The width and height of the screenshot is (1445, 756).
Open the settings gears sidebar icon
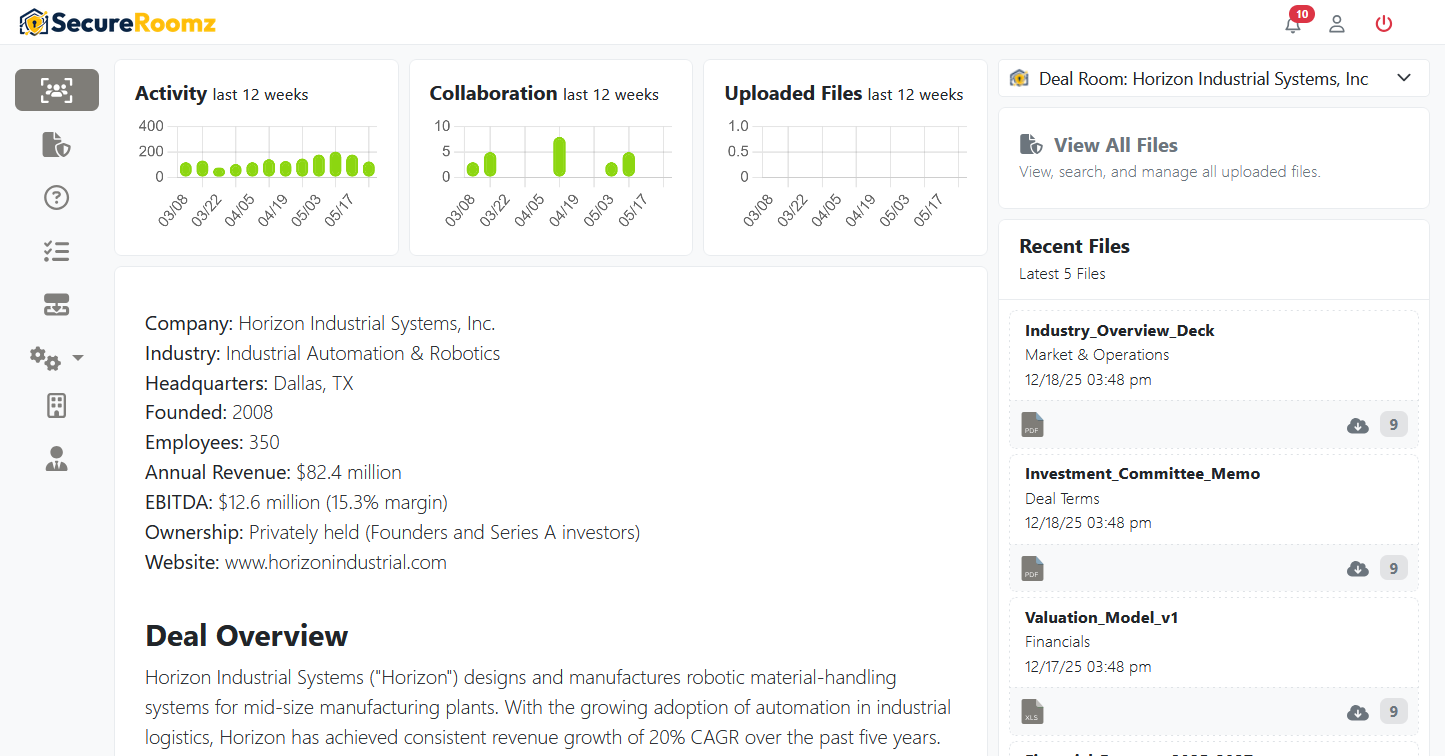46,357
